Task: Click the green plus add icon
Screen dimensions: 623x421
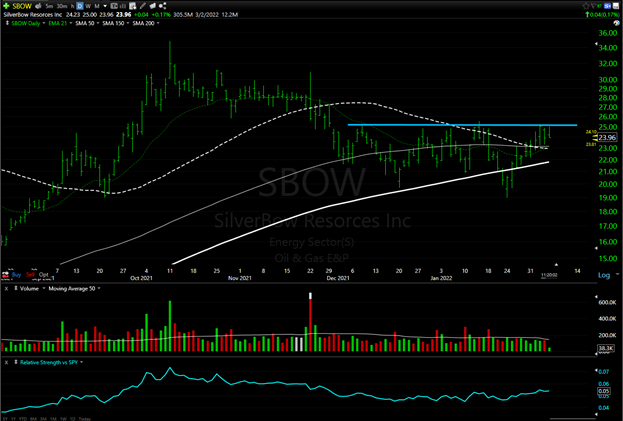Action: click(6, 6)
